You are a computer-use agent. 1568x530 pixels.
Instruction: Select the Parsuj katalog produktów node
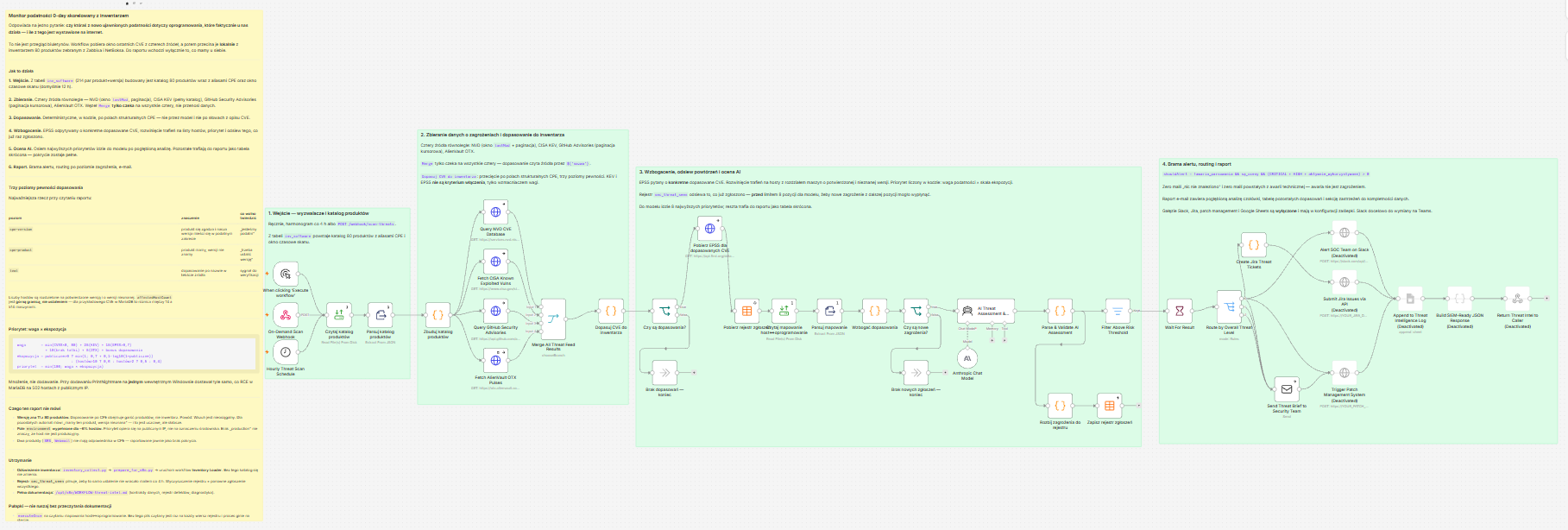(x=381, y=315)
